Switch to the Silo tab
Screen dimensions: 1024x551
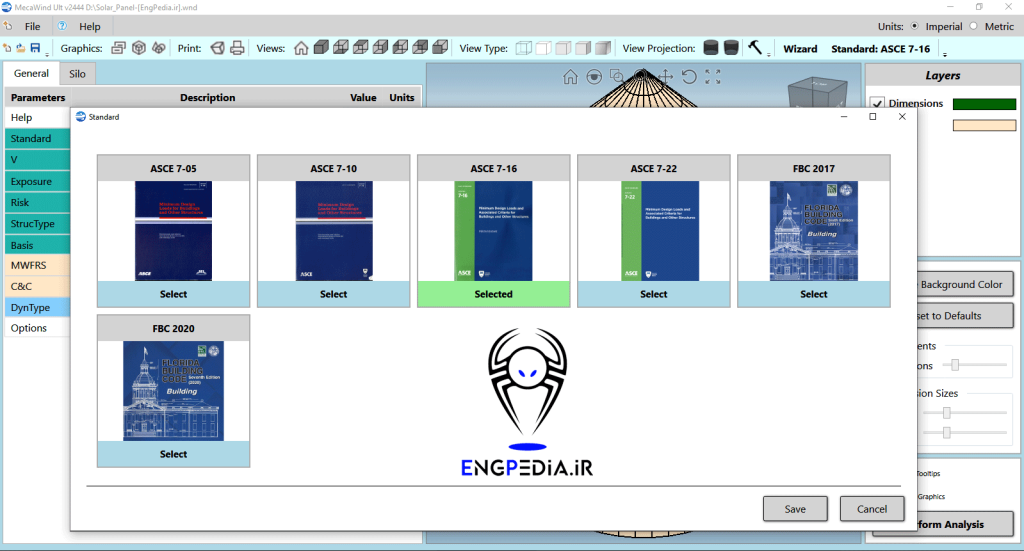click(x=77, y=74)
